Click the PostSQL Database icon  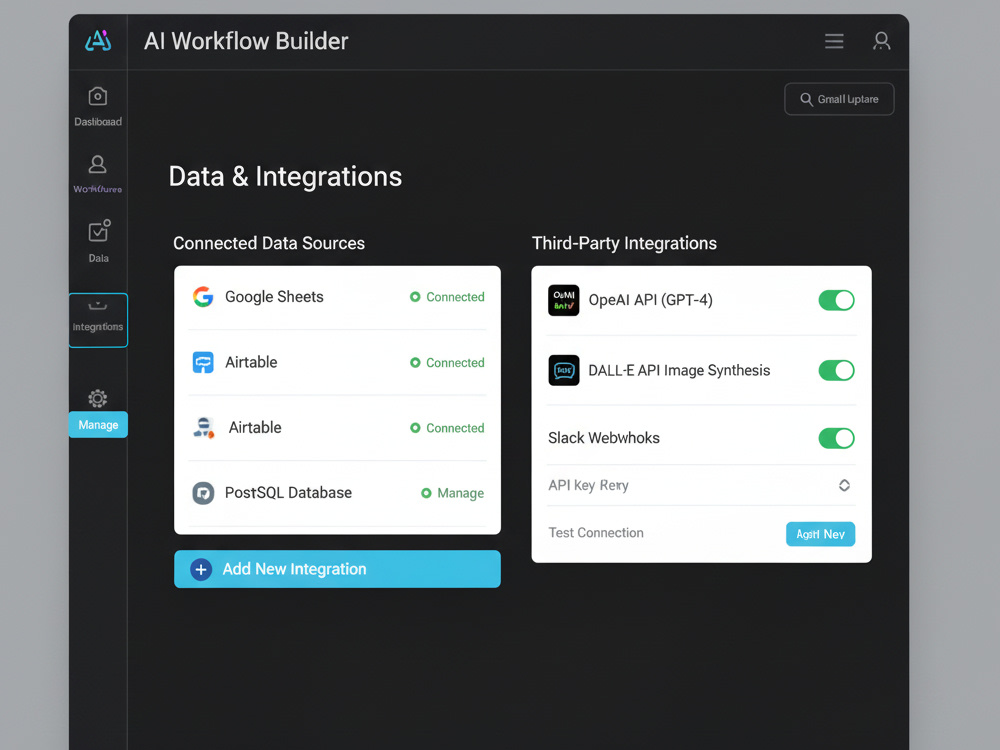coord(203,493)
